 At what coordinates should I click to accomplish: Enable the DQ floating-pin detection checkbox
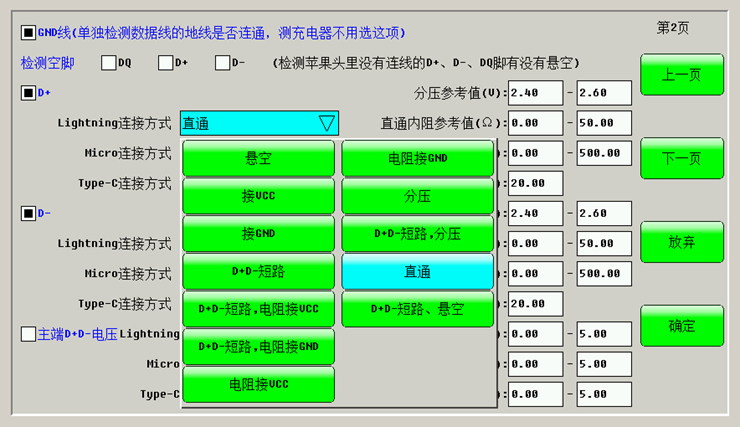(x=109, y=63)
